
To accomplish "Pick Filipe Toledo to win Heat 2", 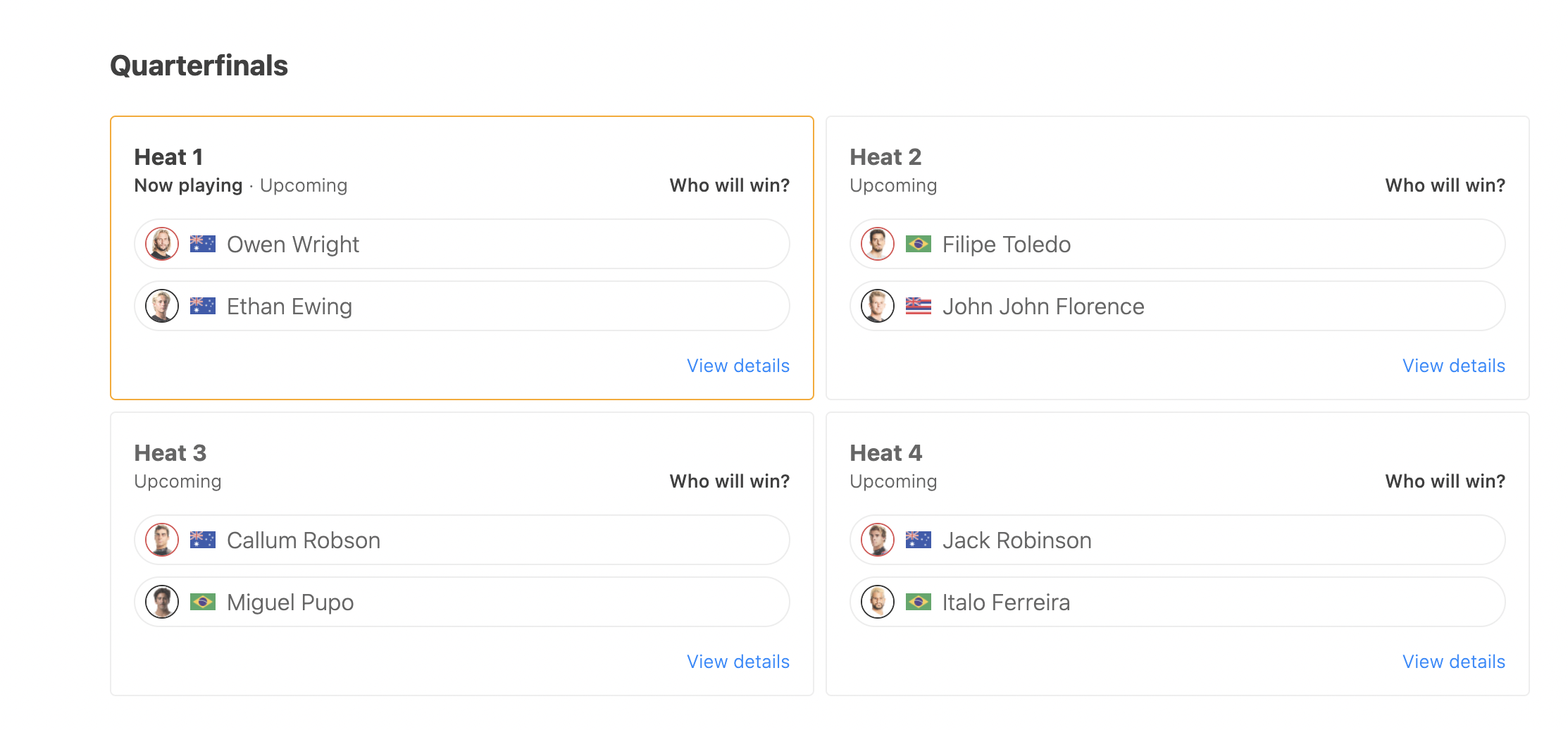I will point(1178,244).
